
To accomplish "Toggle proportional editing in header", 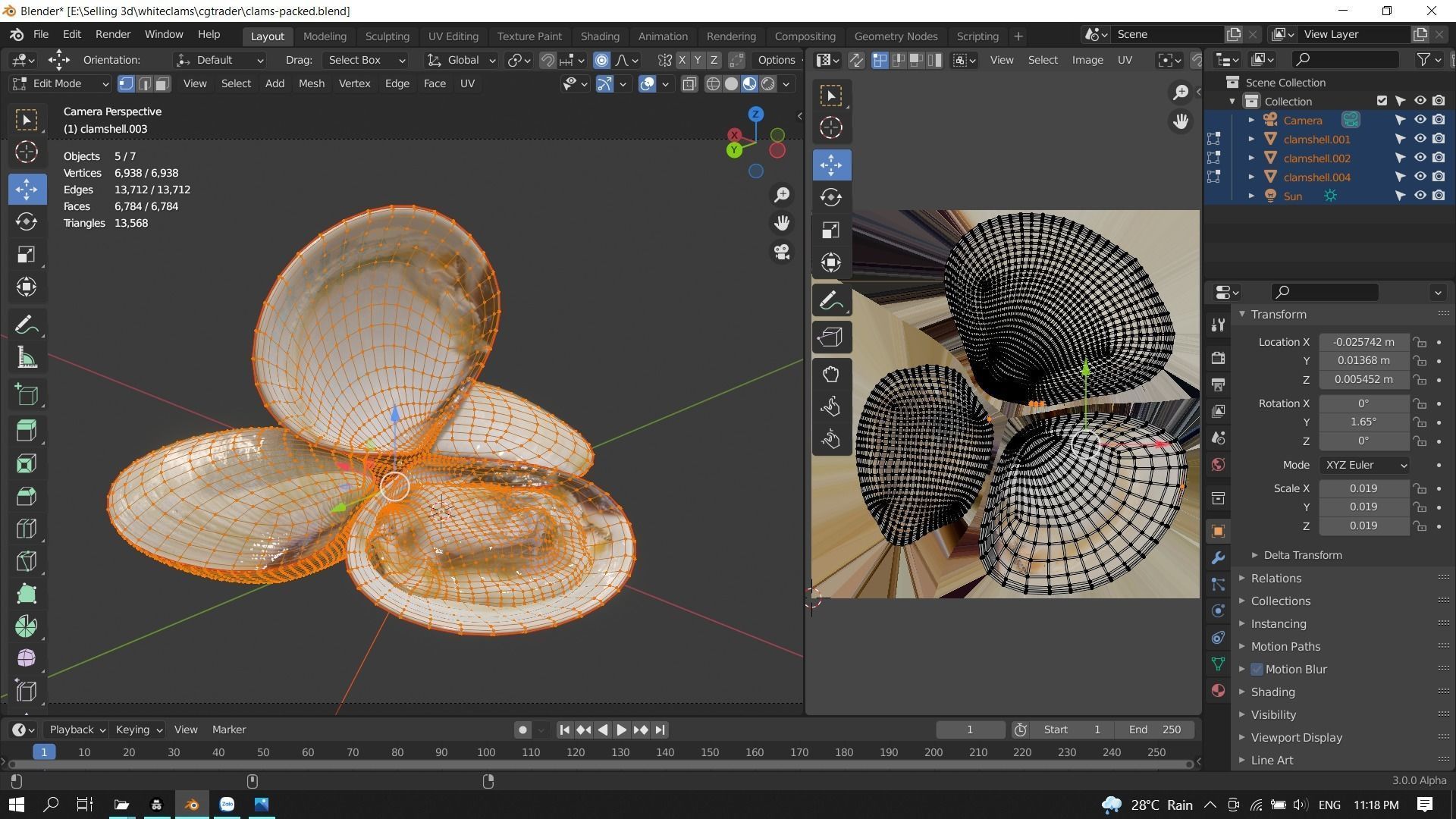I will tap(601, 60).
